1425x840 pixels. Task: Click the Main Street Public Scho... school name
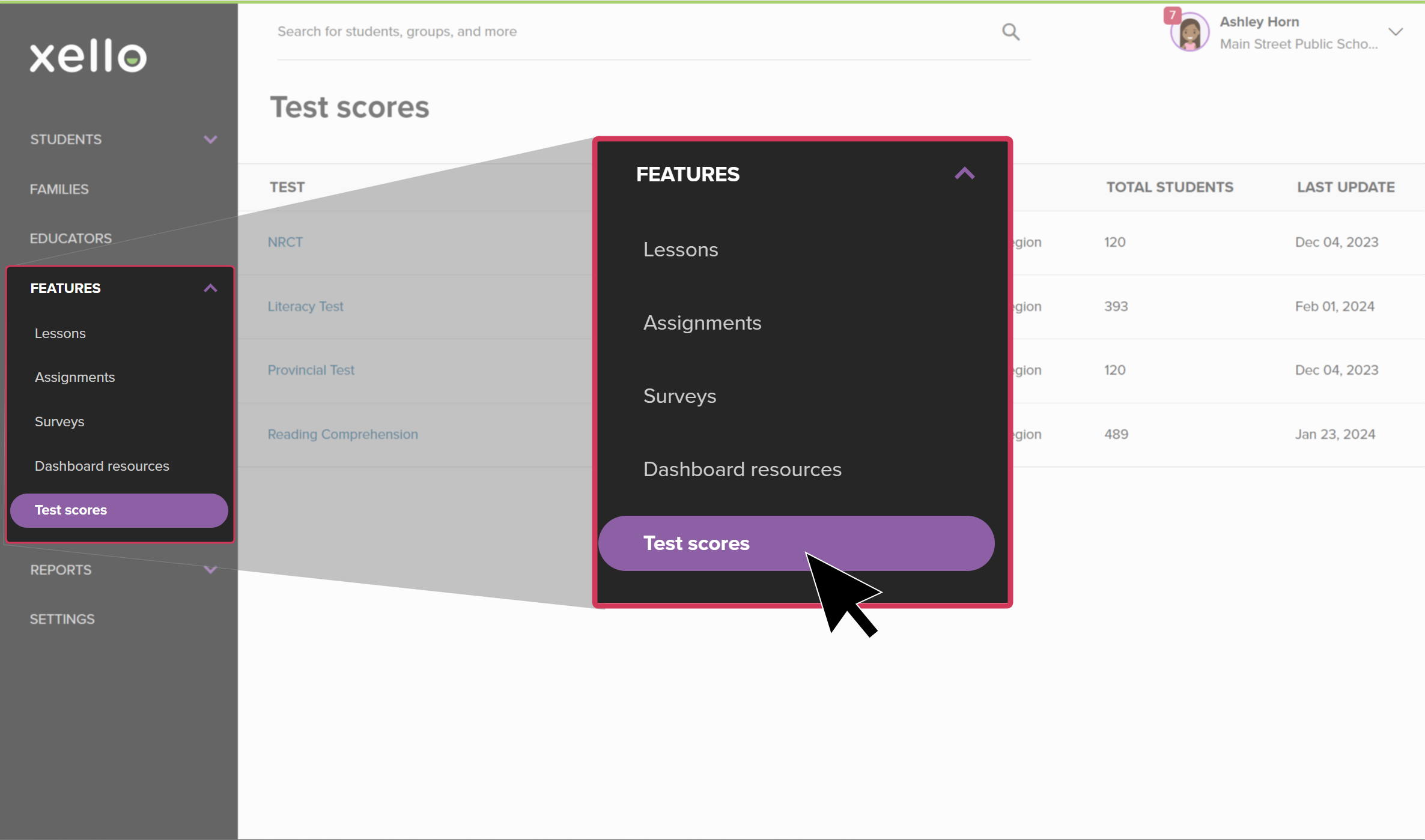click(1299, 44)
